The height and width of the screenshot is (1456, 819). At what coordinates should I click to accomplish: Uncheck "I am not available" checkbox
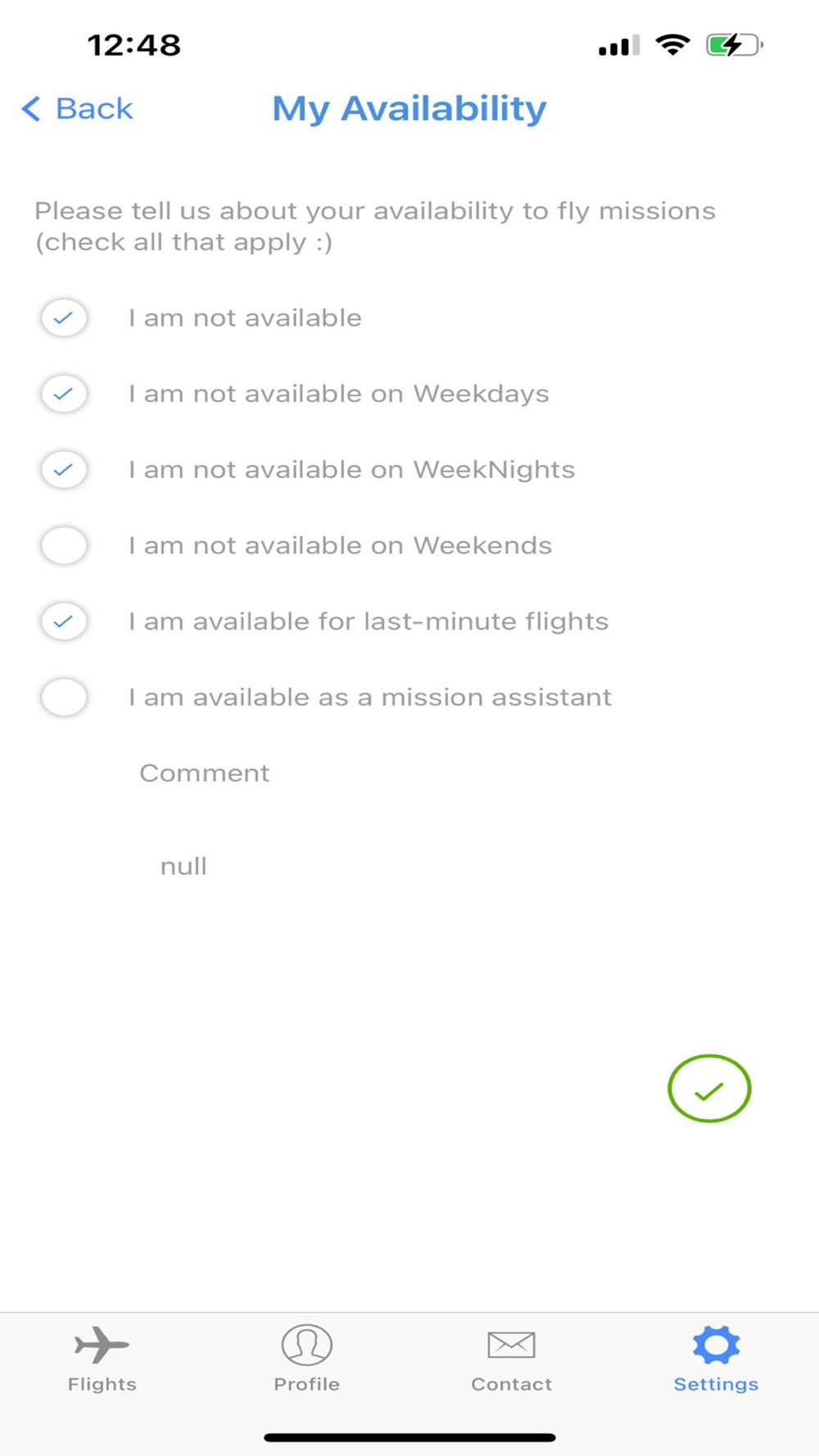64,318
